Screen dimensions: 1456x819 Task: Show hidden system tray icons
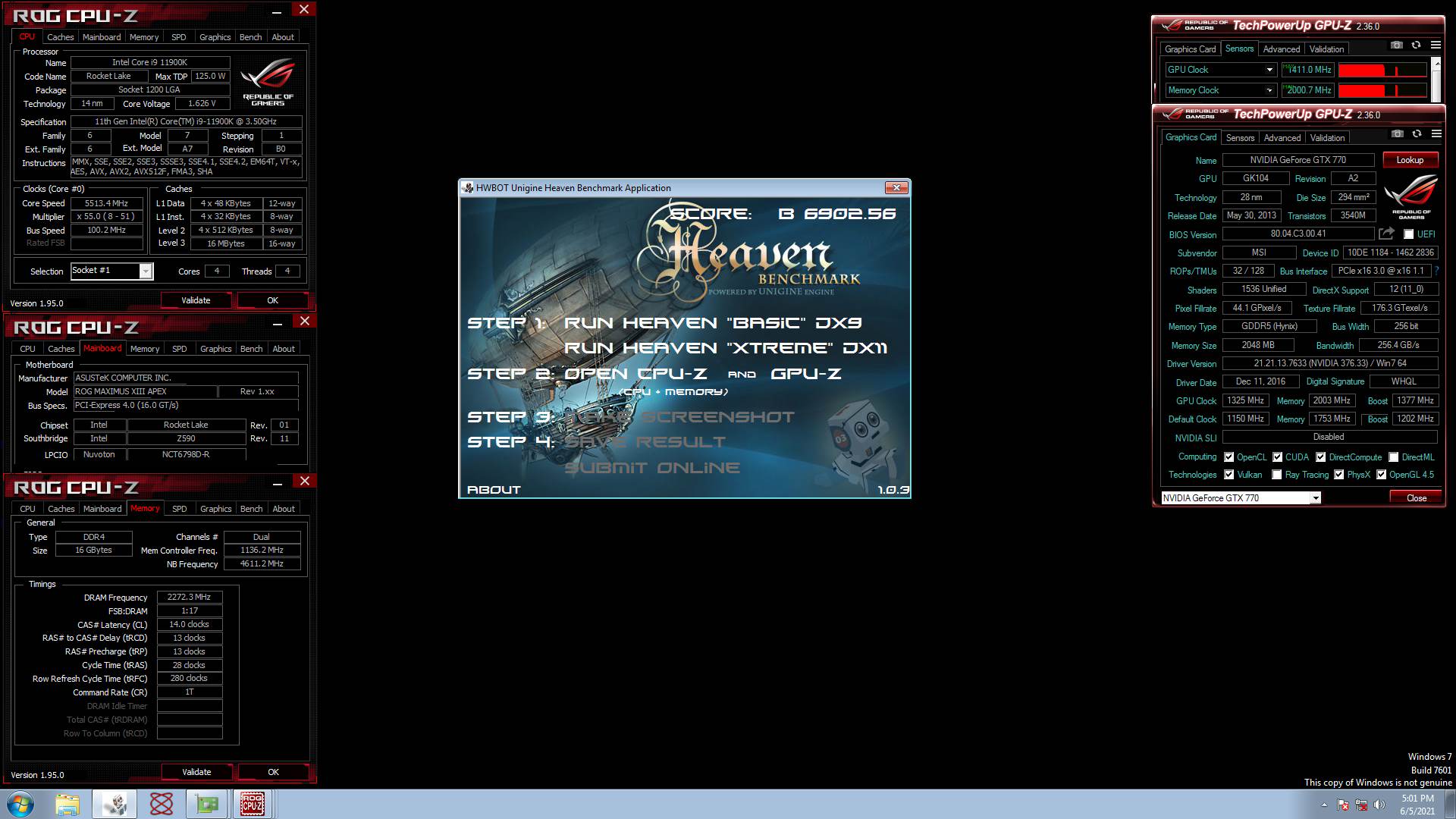[1324, 805]
